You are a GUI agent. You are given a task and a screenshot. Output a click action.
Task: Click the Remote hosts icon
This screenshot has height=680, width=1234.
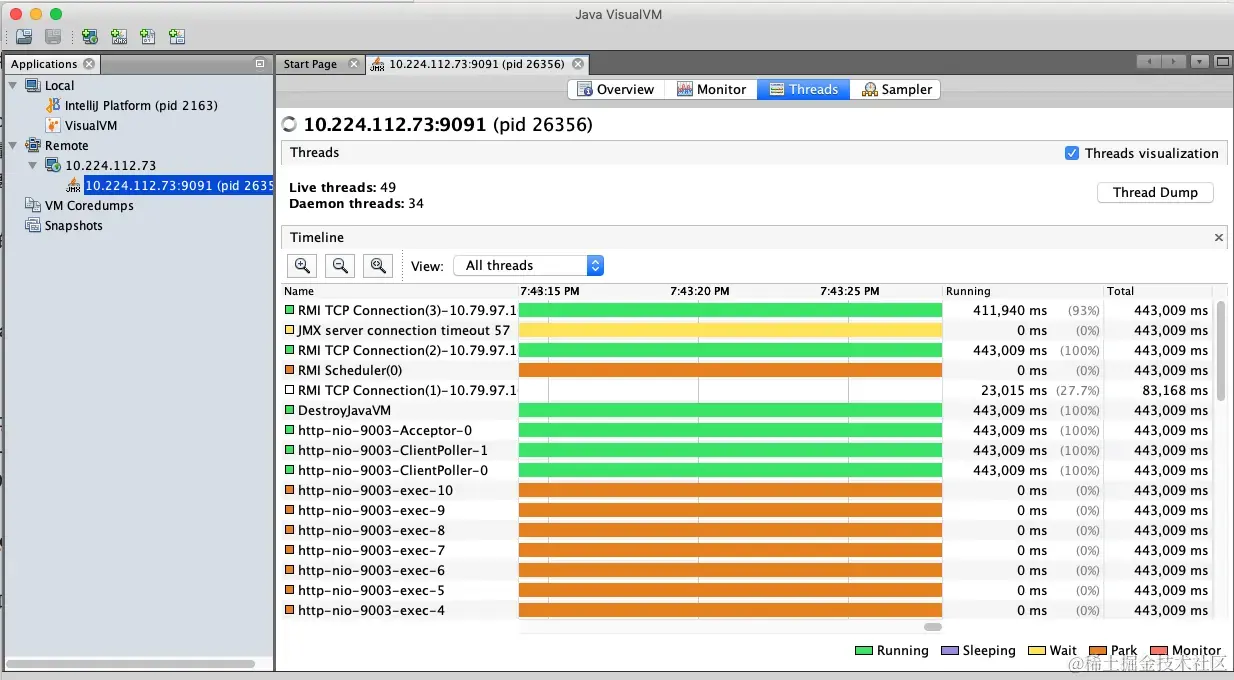33,145
